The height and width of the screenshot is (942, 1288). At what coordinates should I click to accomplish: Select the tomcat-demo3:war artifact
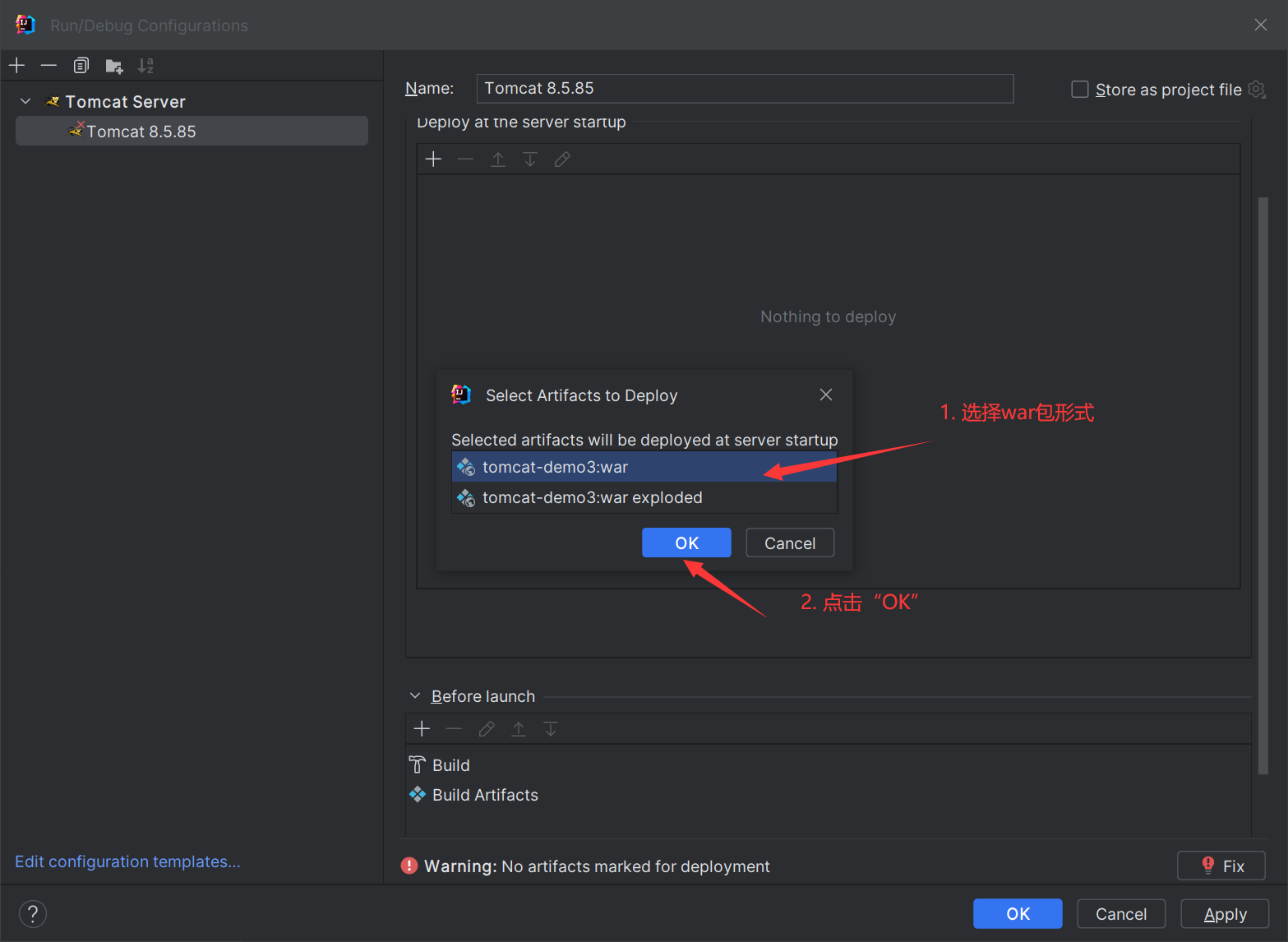[x=555, y=467]
